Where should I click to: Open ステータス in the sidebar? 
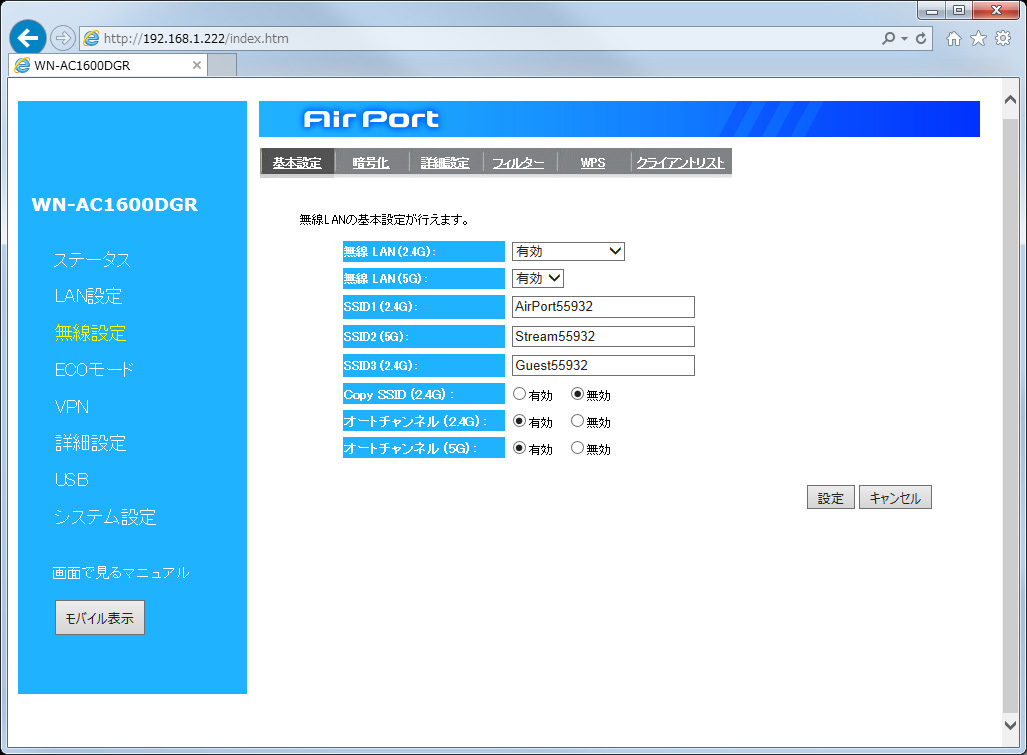click(x=92, y=259)
